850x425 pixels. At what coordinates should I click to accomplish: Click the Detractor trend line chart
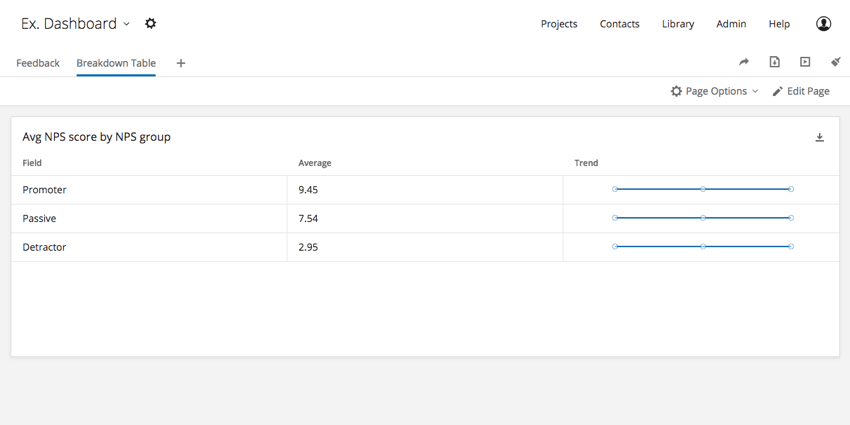click(x=703, y=247)
